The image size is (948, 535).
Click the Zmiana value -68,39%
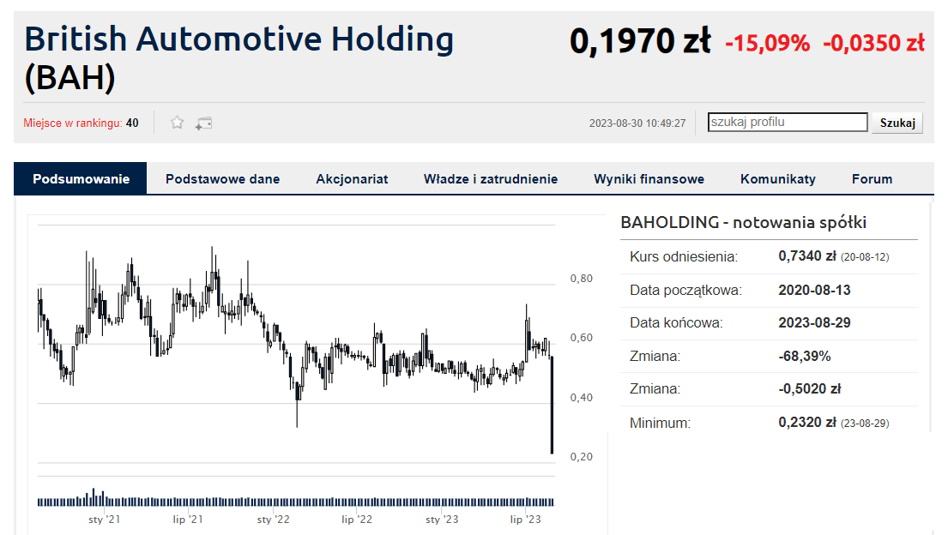(x=804, y=356)
